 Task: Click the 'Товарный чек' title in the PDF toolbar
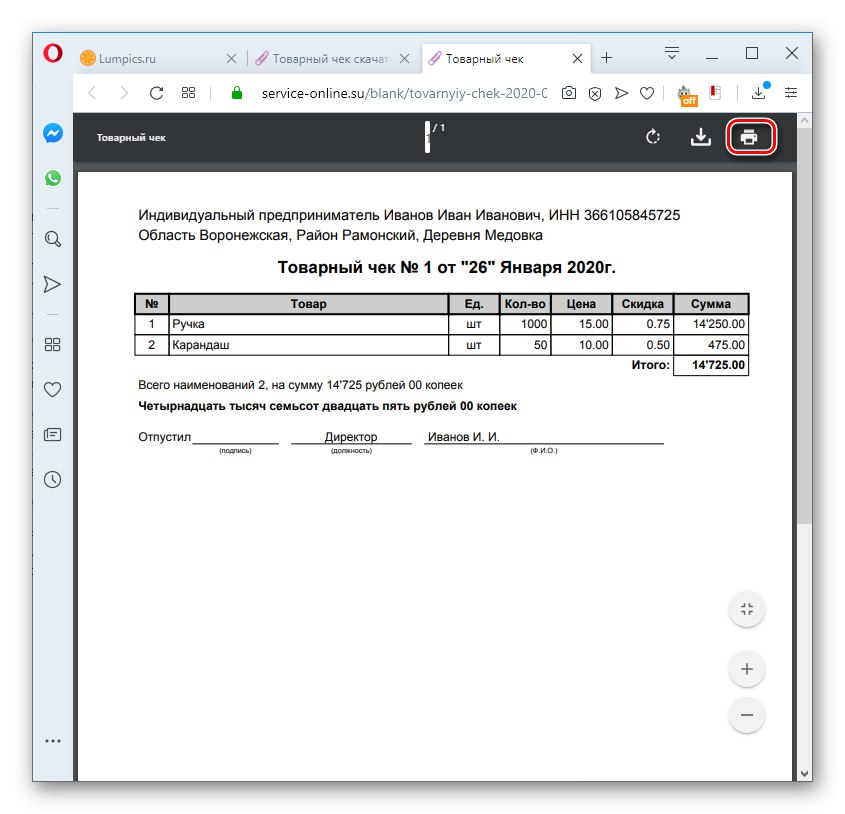pyautogui.click(x=131, y=138)
